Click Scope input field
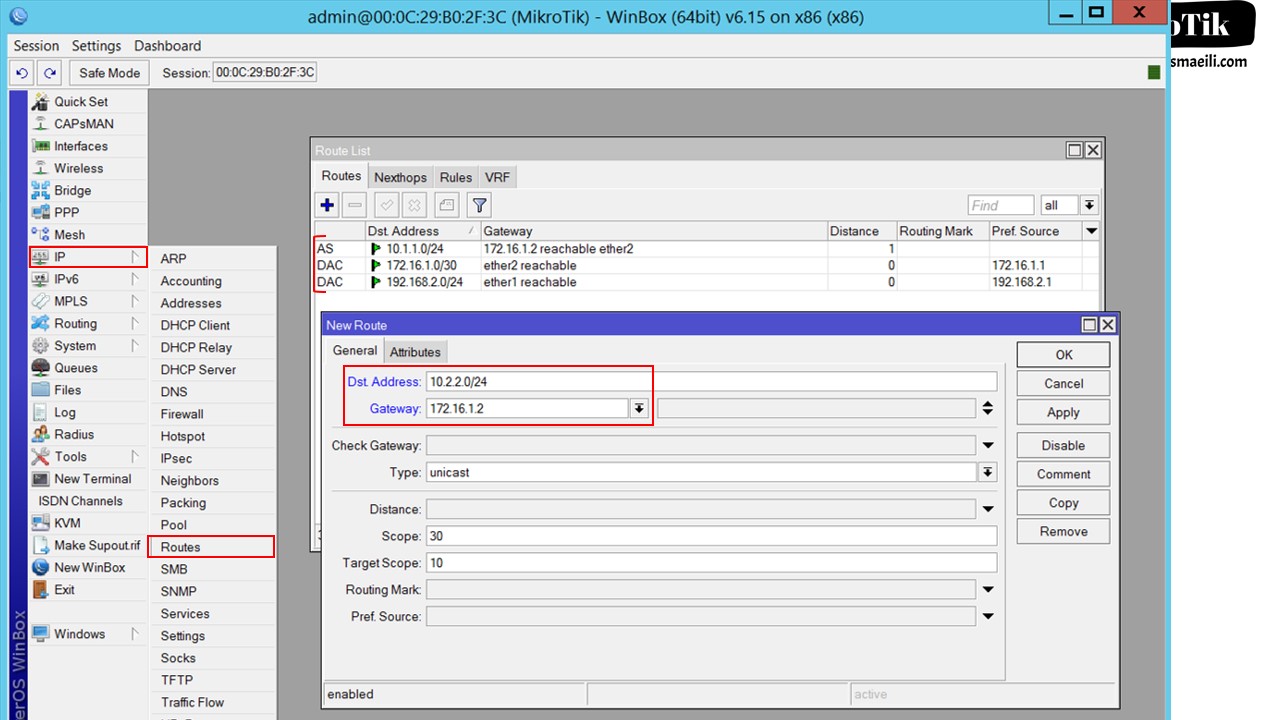 tap(711, 536)
